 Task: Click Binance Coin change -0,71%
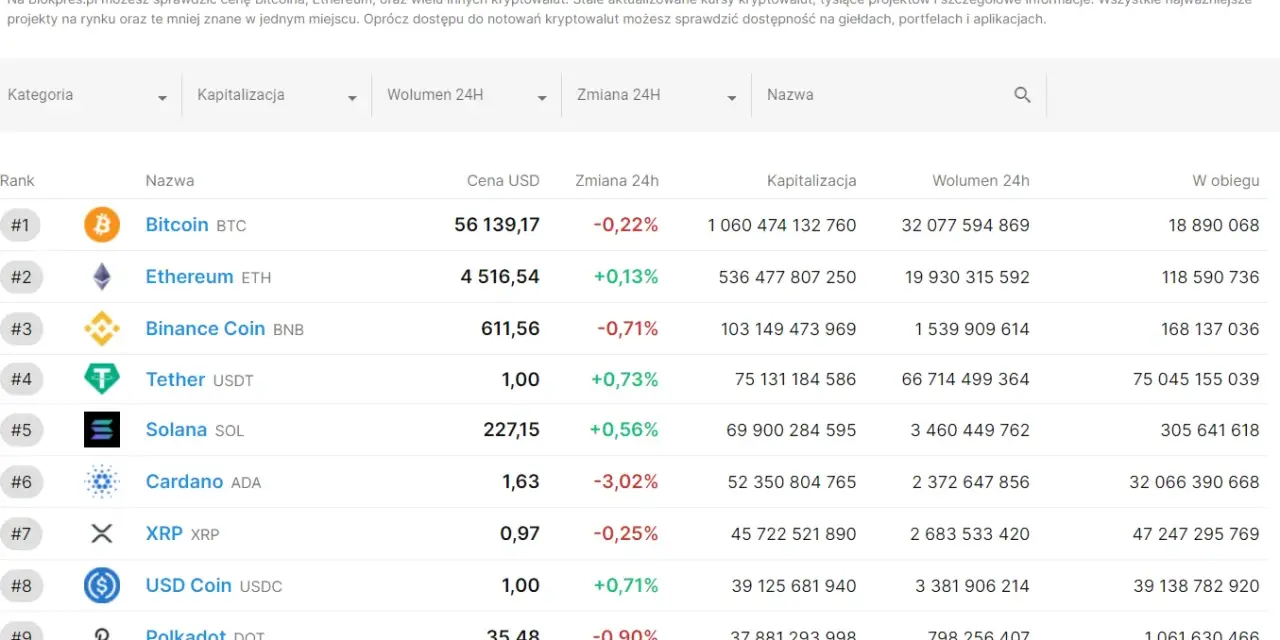tap(628, 328)
